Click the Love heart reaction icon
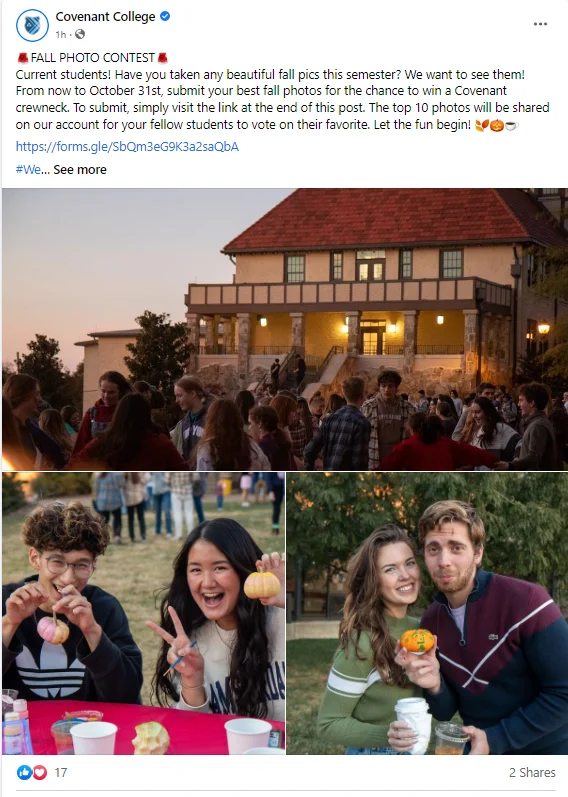The height and width of the screenshot is (797, 568). pyautogui.click(x=39, y=772)
